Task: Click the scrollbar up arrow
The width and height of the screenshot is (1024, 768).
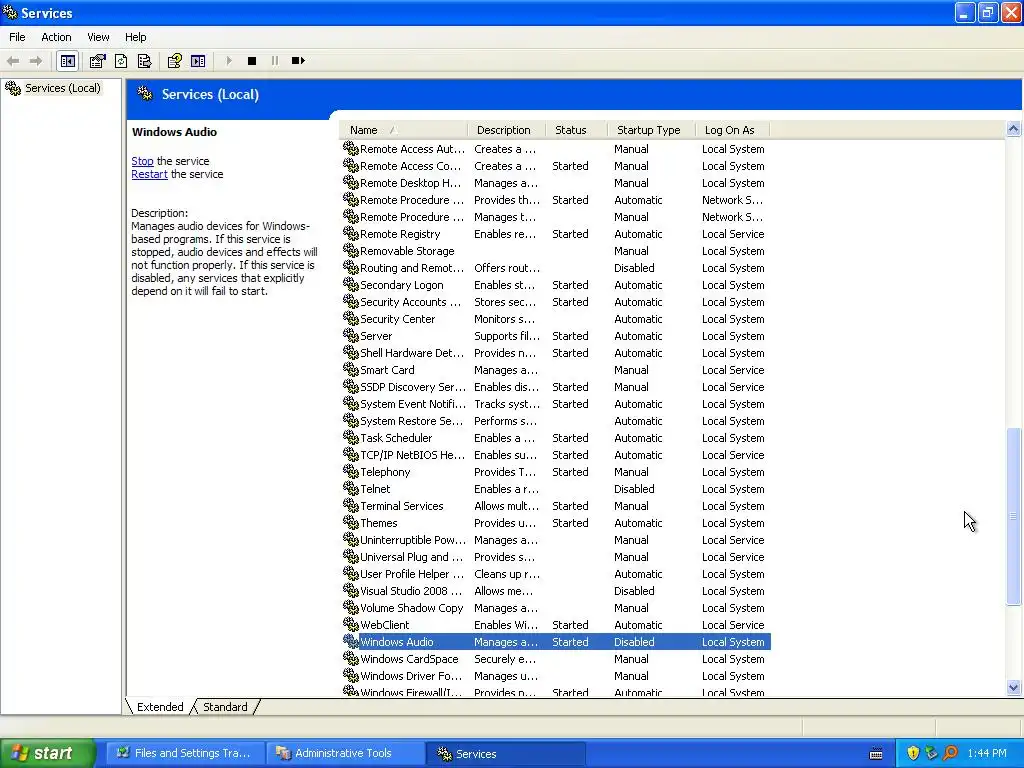Action: point(1014,129)
